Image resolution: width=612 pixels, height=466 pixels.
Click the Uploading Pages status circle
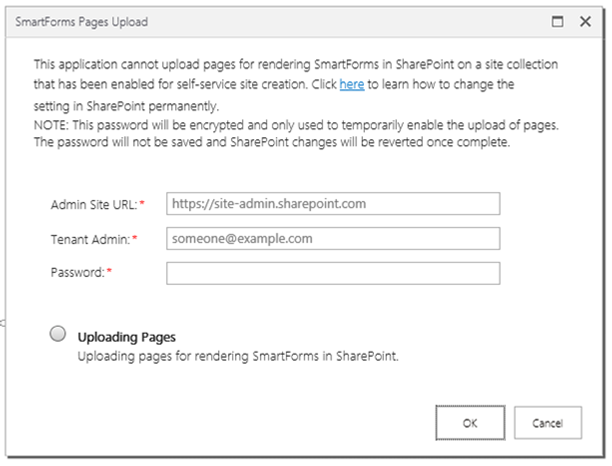click(x=58, y=336)
